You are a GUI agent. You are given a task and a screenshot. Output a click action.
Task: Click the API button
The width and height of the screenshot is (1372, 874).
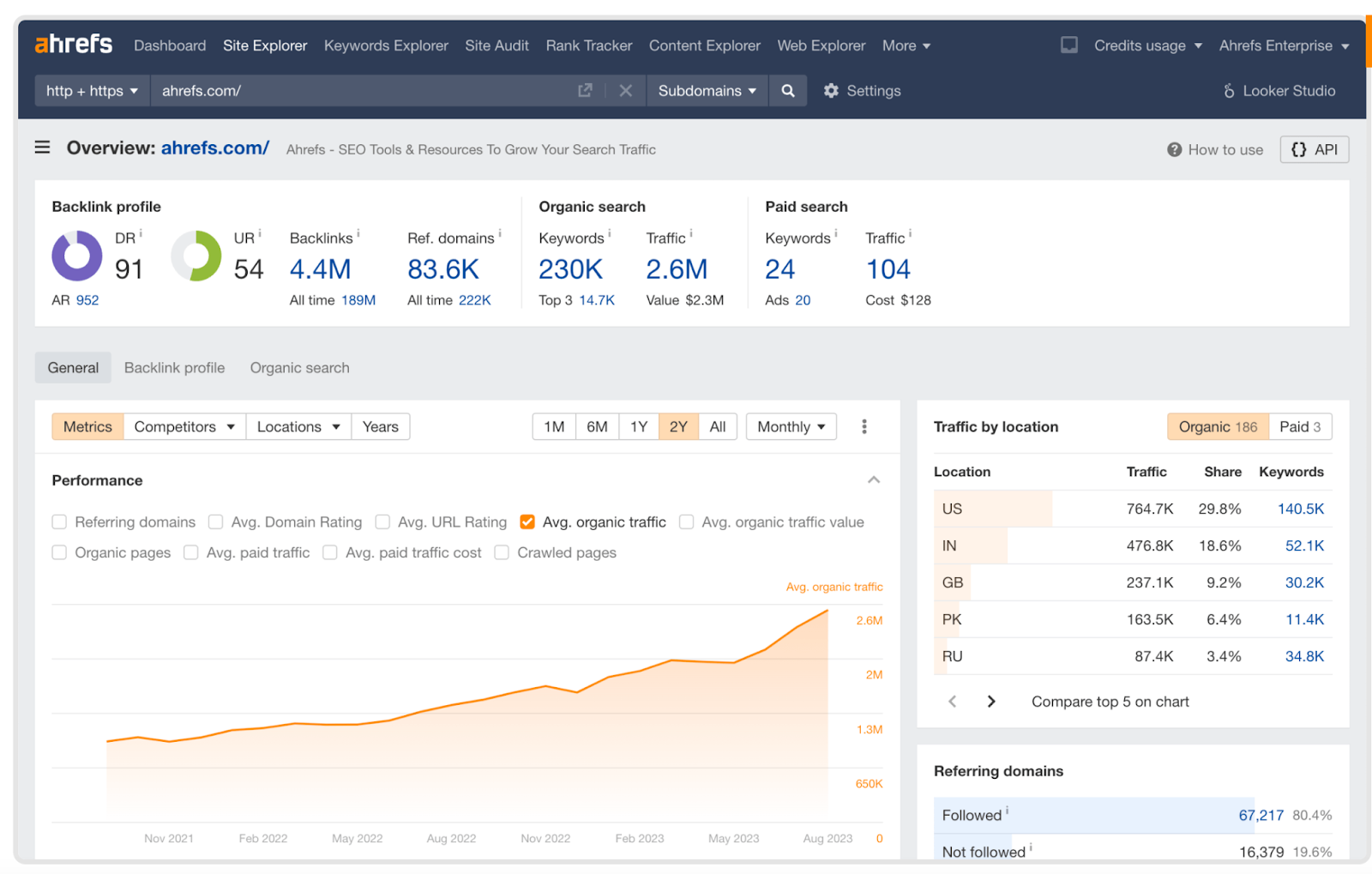point(1314,149)
